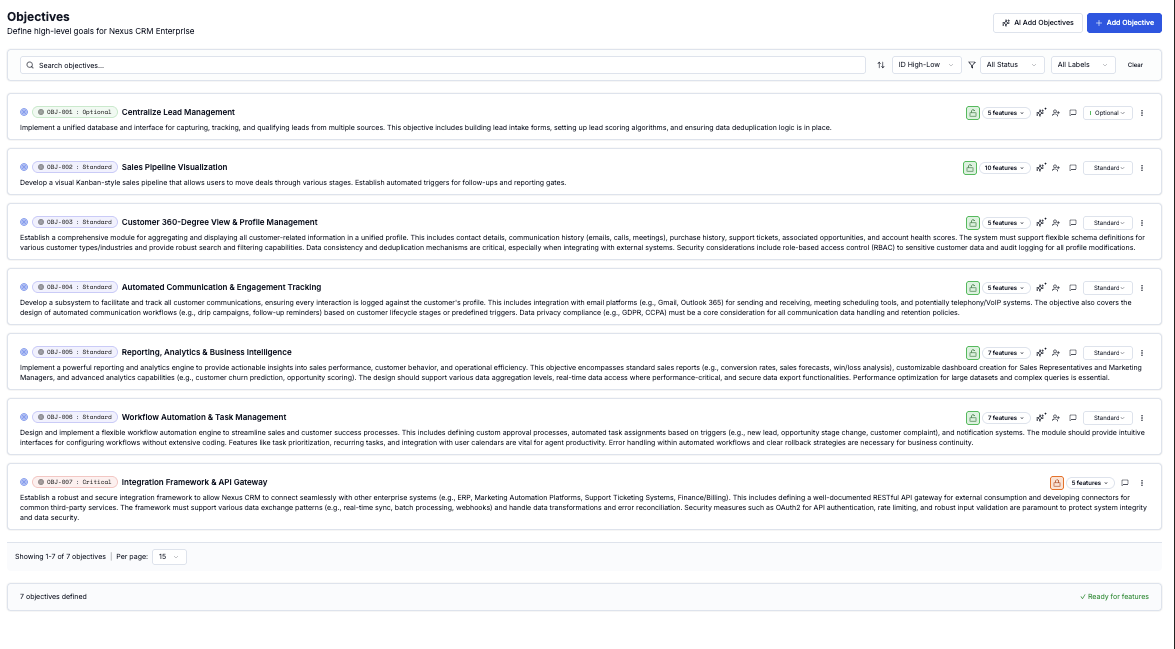Open the ID High-Low sort dropdown
The image size is (1175, 649).
[926, 65]
